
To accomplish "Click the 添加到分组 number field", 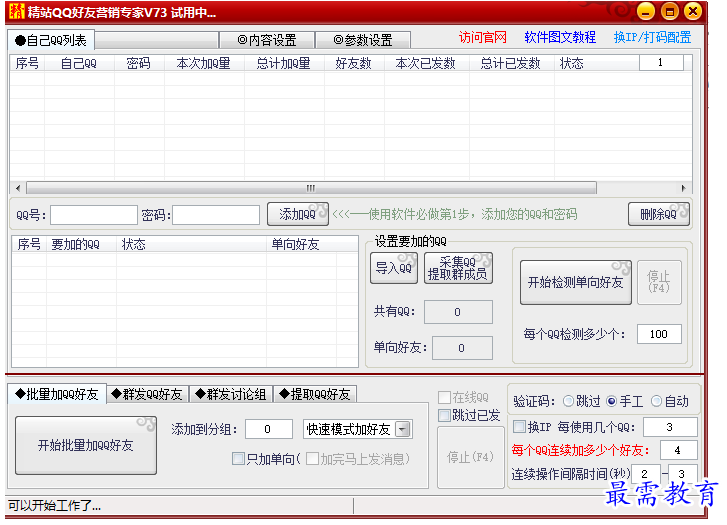I will click(268, 429).
